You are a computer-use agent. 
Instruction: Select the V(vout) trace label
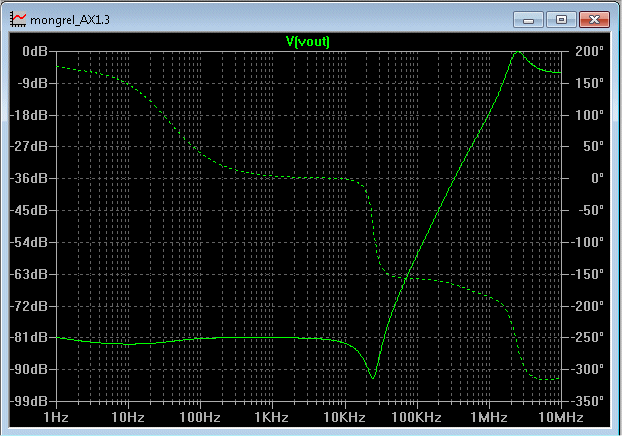coord(308,41)
